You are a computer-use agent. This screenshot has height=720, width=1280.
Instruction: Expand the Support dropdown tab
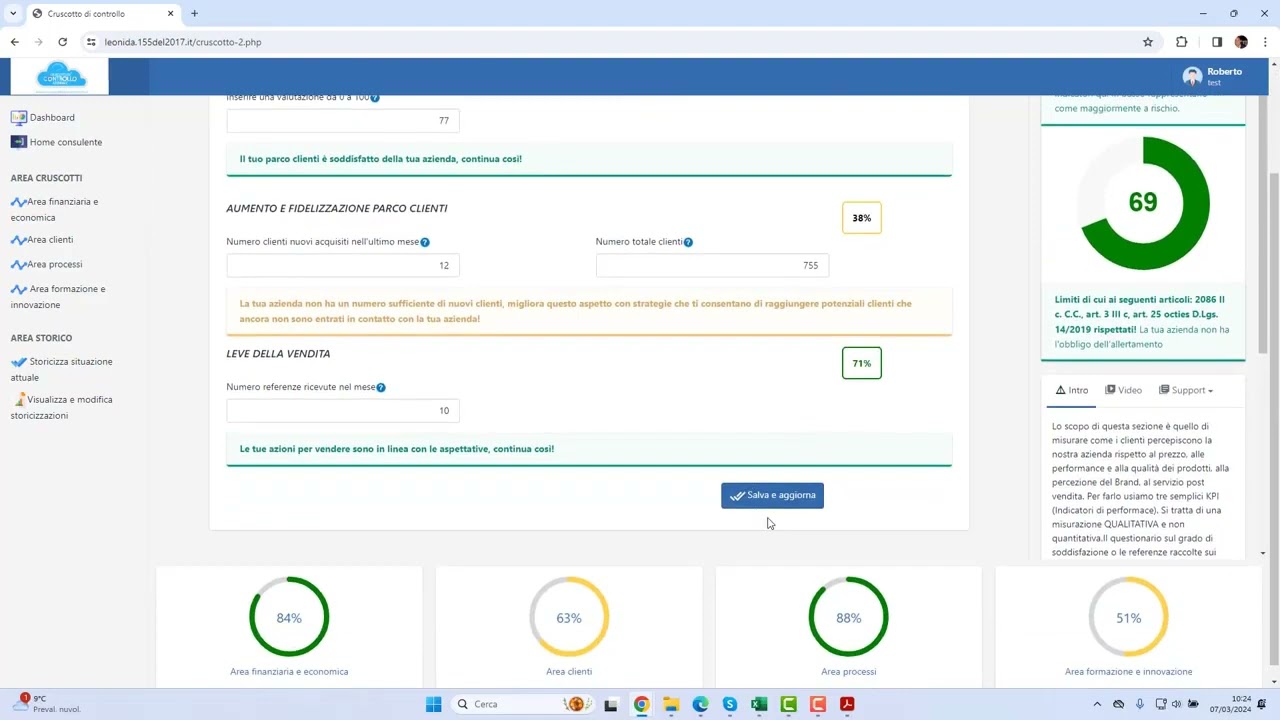point(1186,390)
